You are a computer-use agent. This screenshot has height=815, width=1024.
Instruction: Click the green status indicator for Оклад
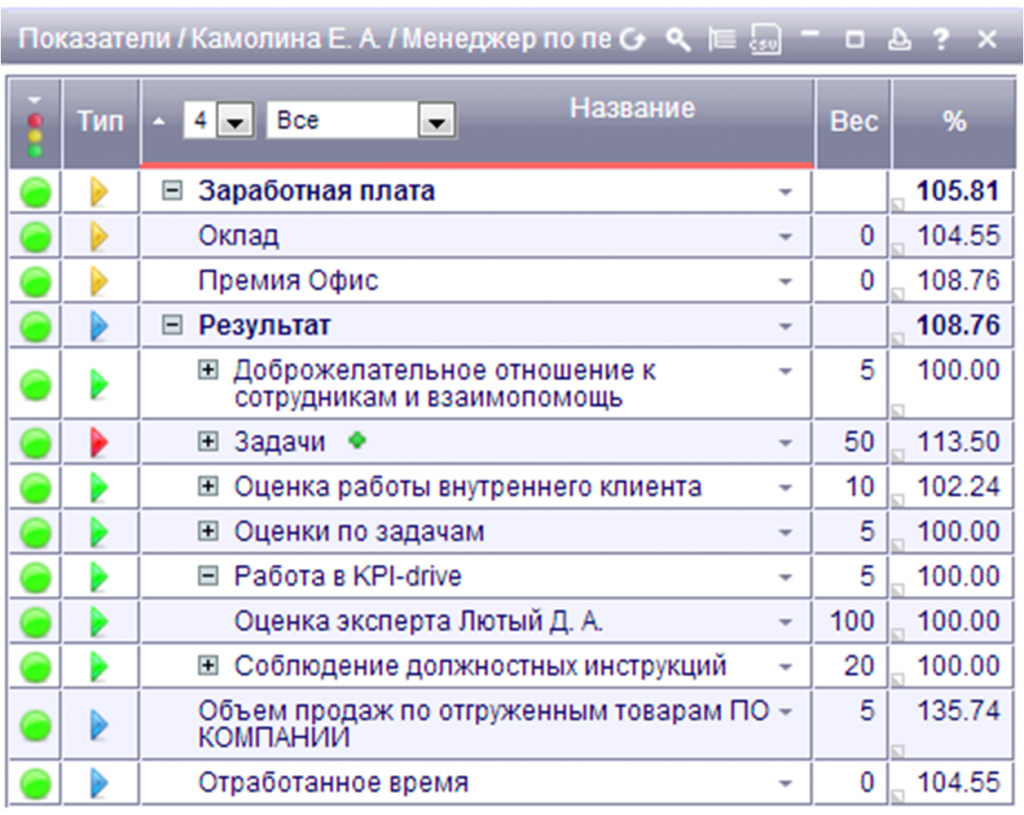(36, 237)
